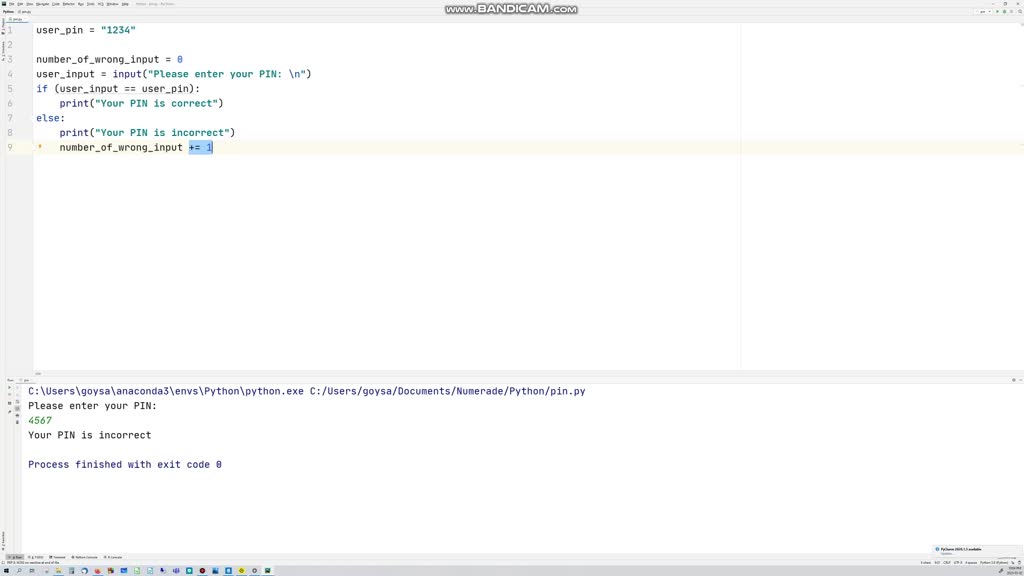
Task: Open File Explorer from the taskbar
Action: pos(59,571)
